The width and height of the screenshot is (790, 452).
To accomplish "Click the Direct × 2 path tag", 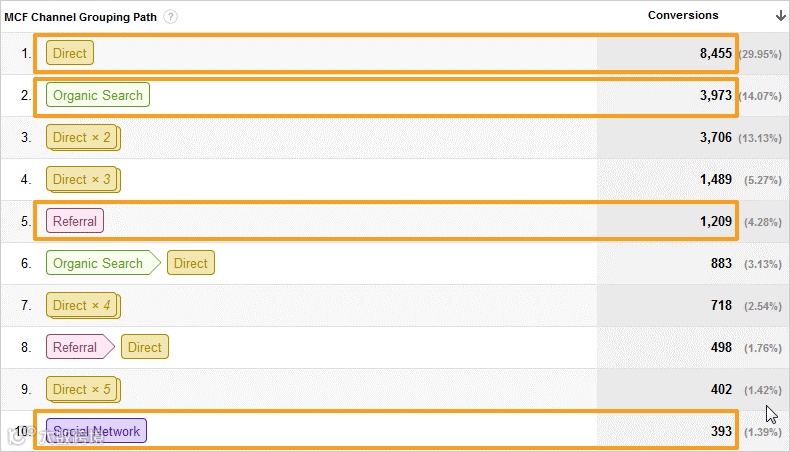I will coord(83,138).
